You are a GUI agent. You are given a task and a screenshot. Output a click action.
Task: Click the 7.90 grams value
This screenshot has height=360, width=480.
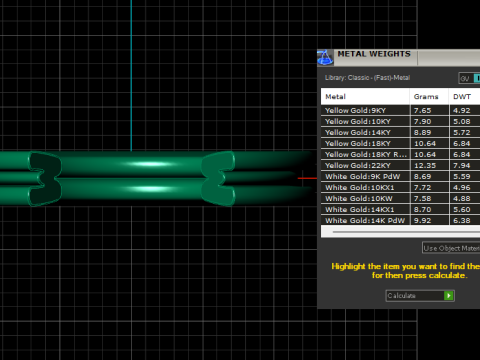click(x=422, y=121)
